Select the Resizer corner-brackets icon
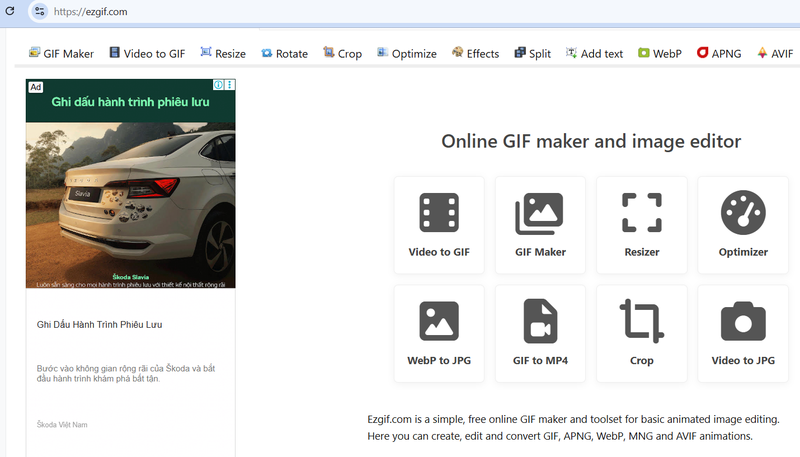The width and height of the screenshot is (800, 457). [642, 213]
